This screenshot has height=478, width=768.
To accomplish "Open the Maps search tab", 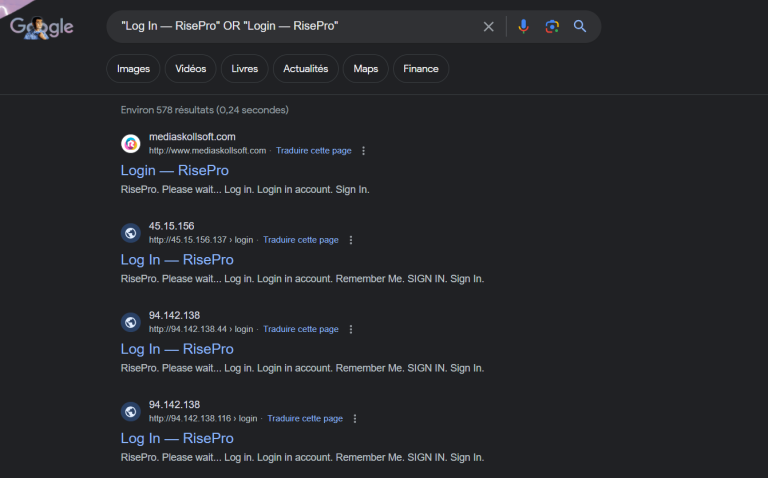I will point(365,69).
